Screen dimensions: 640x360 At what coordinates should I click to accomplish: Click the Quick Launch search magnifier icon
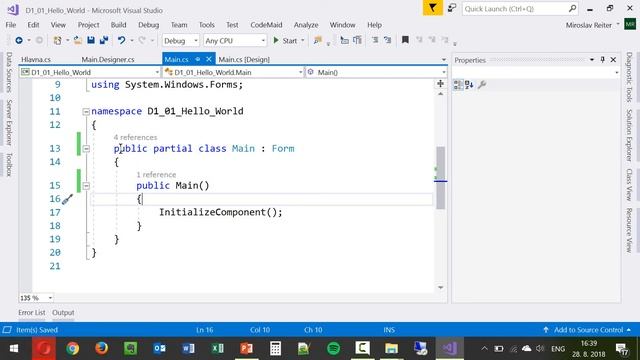coord(572,9)
